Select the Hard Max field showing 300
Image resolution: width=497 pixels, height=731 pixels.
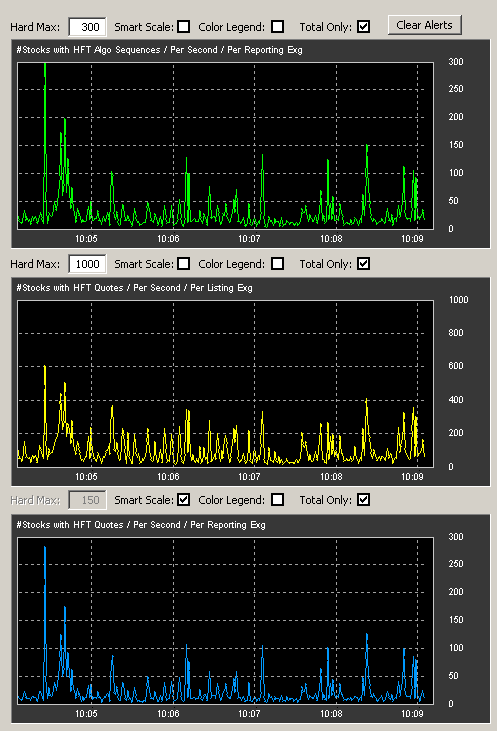(87, 27)
